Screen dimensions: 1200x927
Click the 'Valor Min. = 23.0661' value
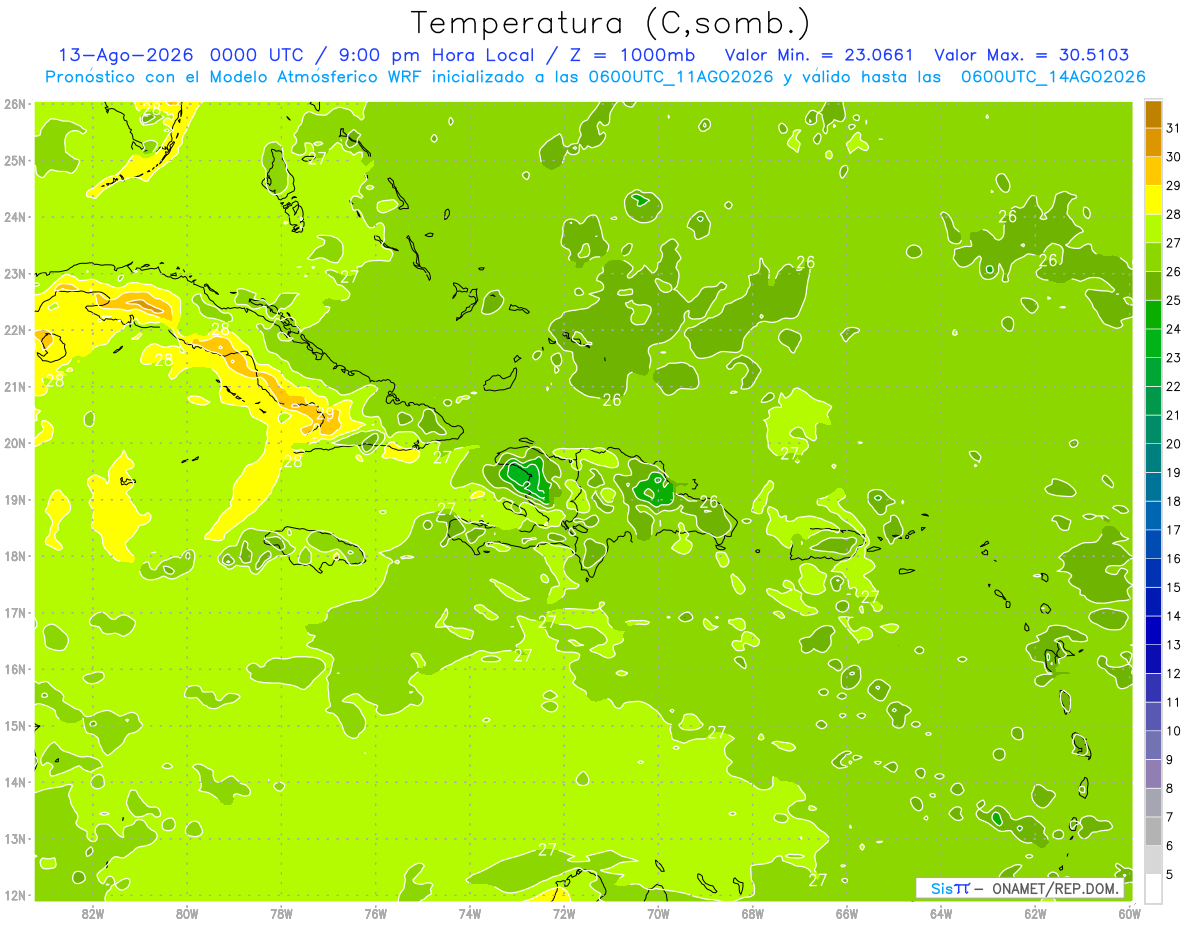pos(821,55)
